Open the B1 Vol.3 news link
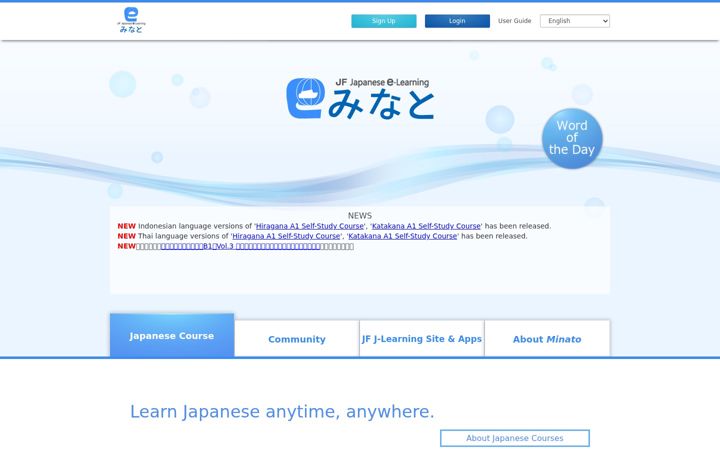The width and height of the screenshot is (720, 450). click(x=241, y=246)
